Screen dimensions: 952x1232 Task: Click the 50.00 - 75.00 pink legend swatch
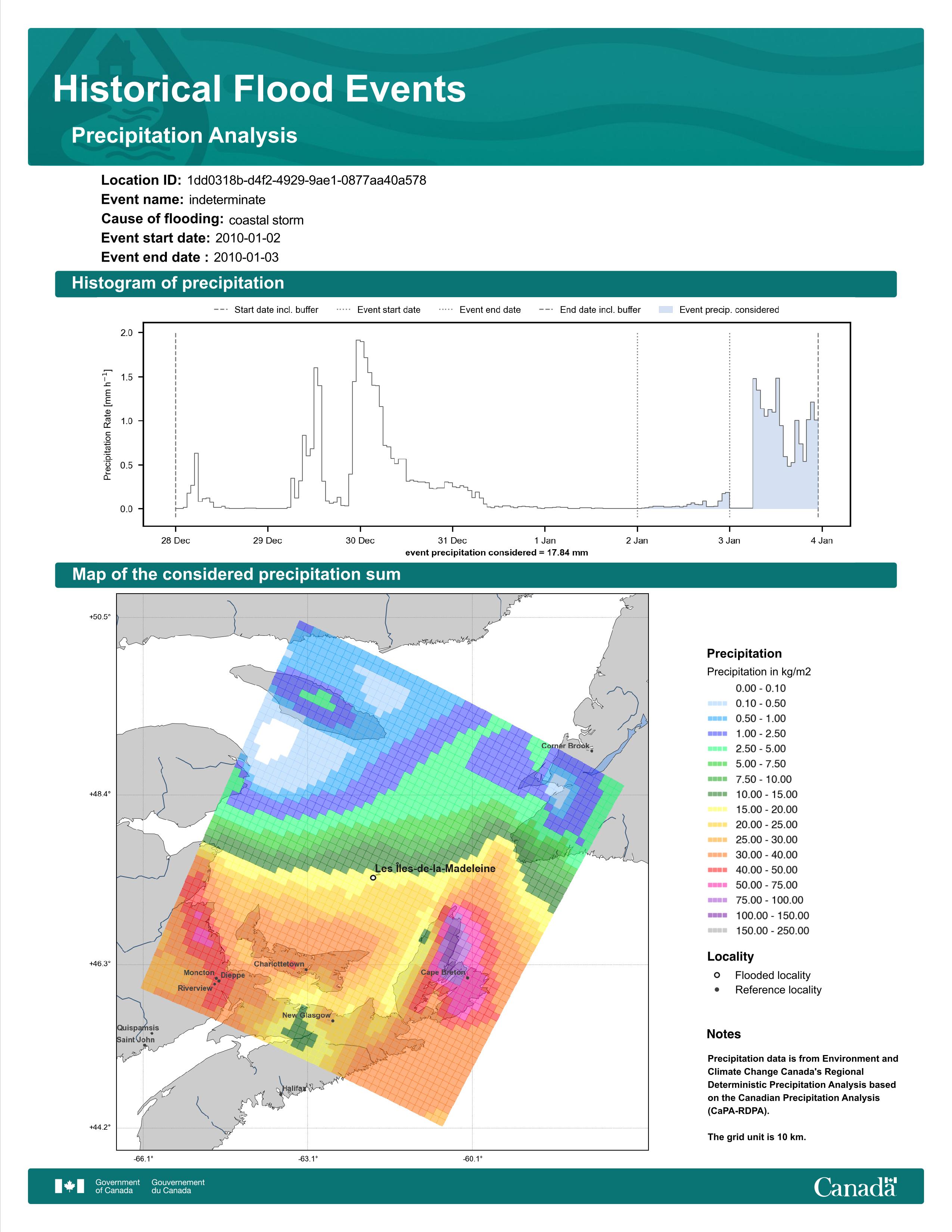click(717, 885)
